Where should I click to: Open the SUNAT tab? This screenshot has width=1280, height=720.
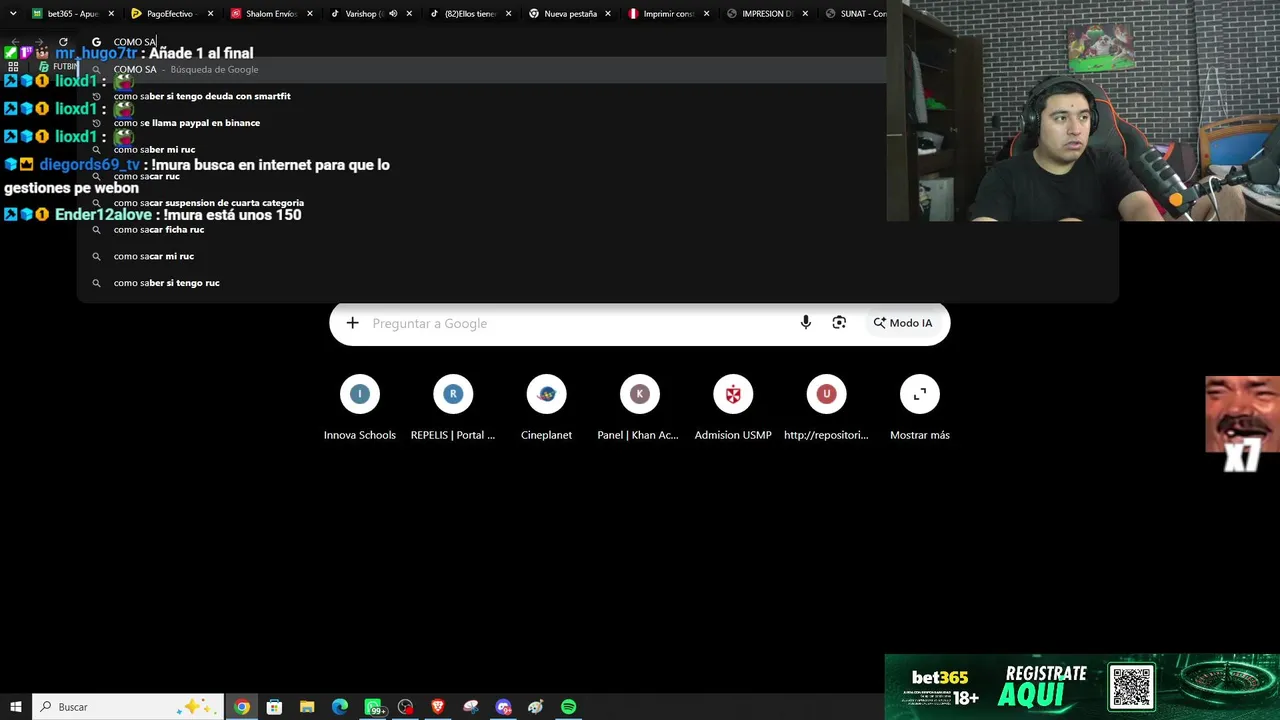(857, 14)
